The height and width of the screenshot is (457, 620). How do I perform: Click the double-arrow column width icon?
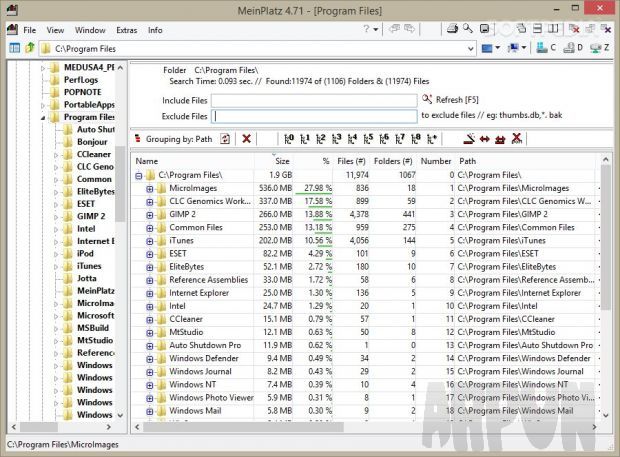[x=484, y=139]
